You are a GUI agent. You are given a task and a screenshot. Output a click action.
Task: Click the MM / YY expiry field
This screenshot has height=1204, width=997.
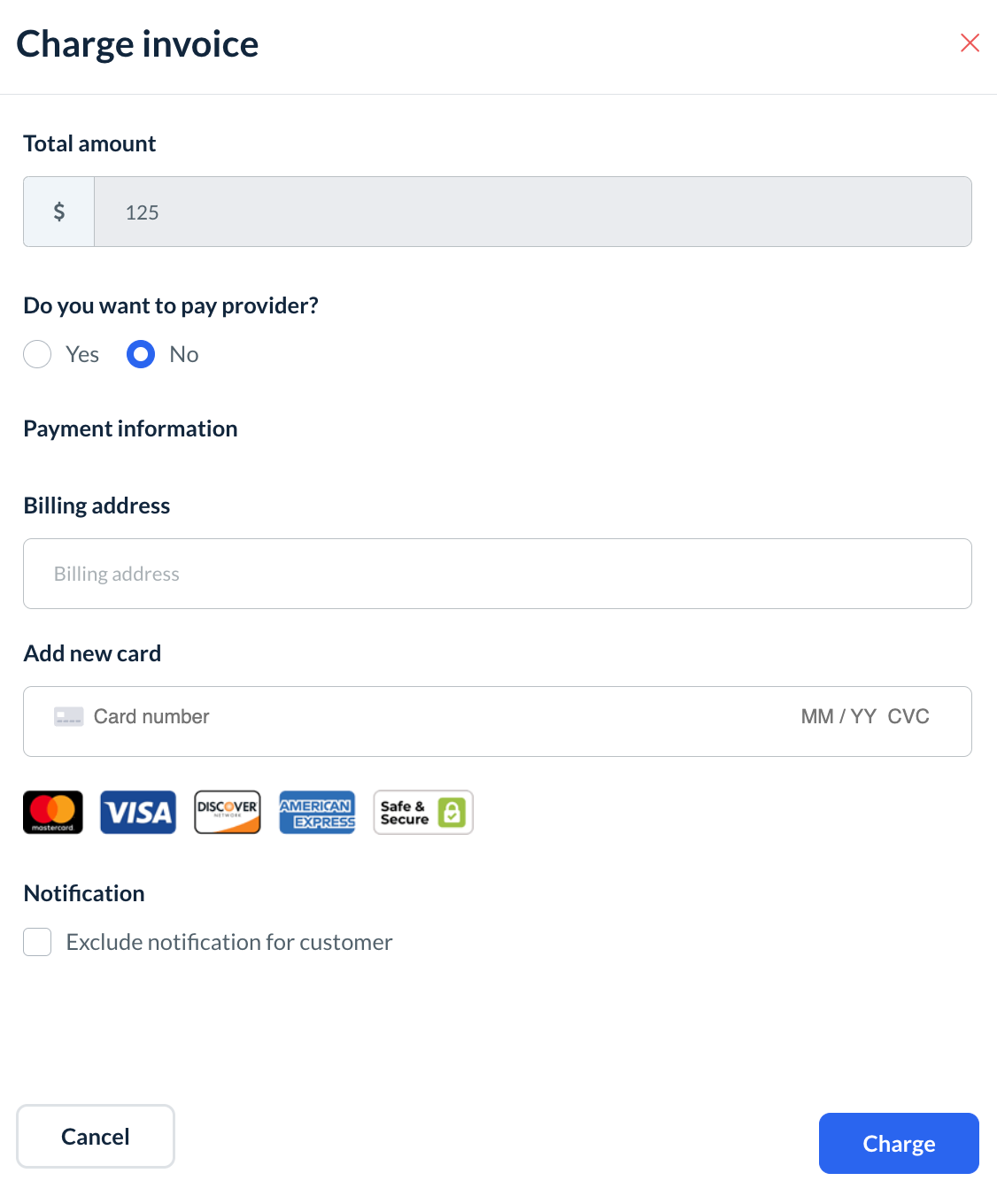(x=838, y=716)
